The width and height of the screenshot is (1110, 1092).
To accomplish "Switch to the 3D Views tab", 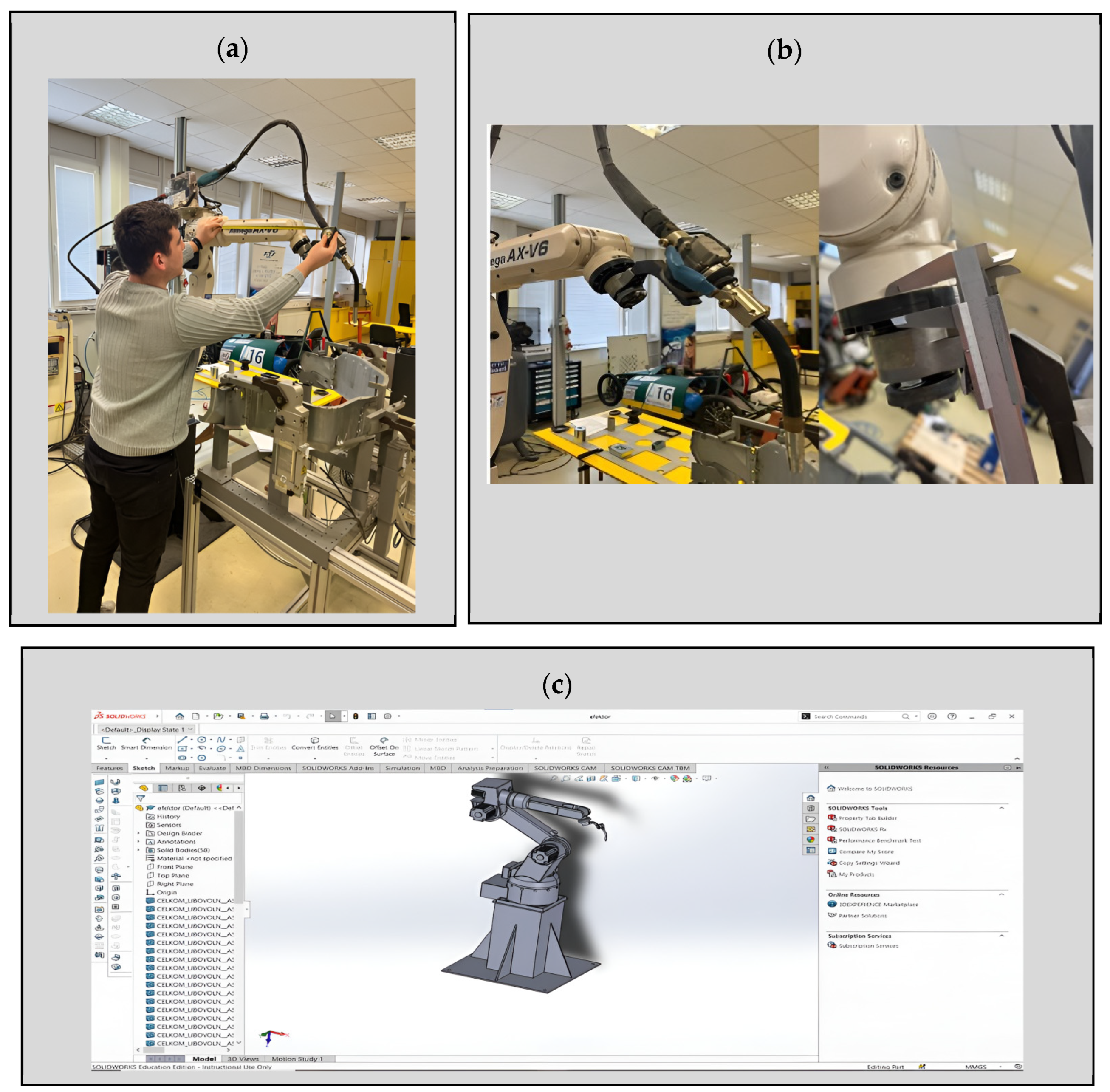I will click(243, 1059).
